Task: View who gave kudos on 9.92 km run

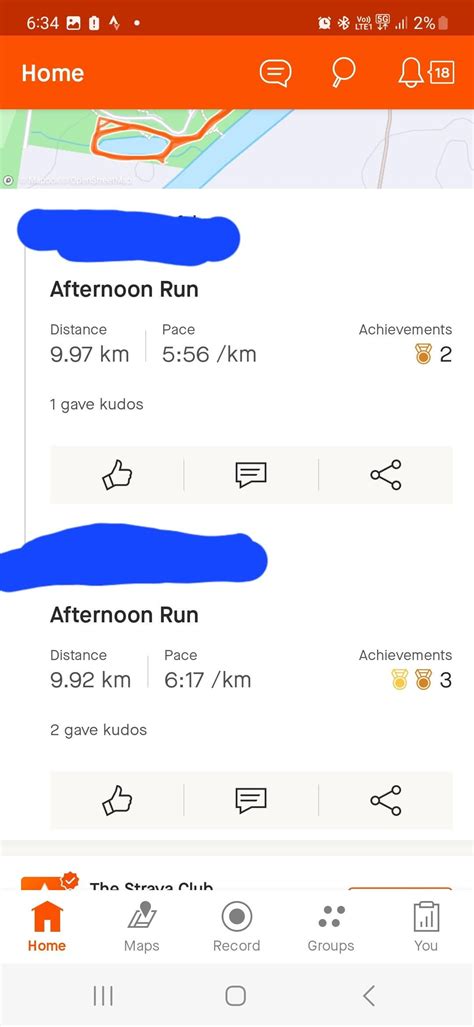Action: coord(98,730)
